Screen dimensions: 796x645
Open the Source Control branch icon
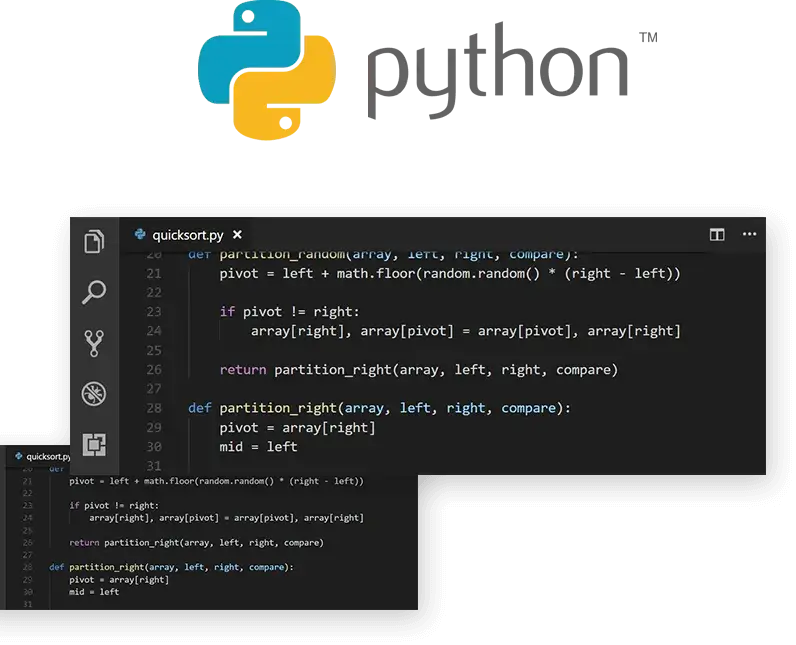[94, 344]
